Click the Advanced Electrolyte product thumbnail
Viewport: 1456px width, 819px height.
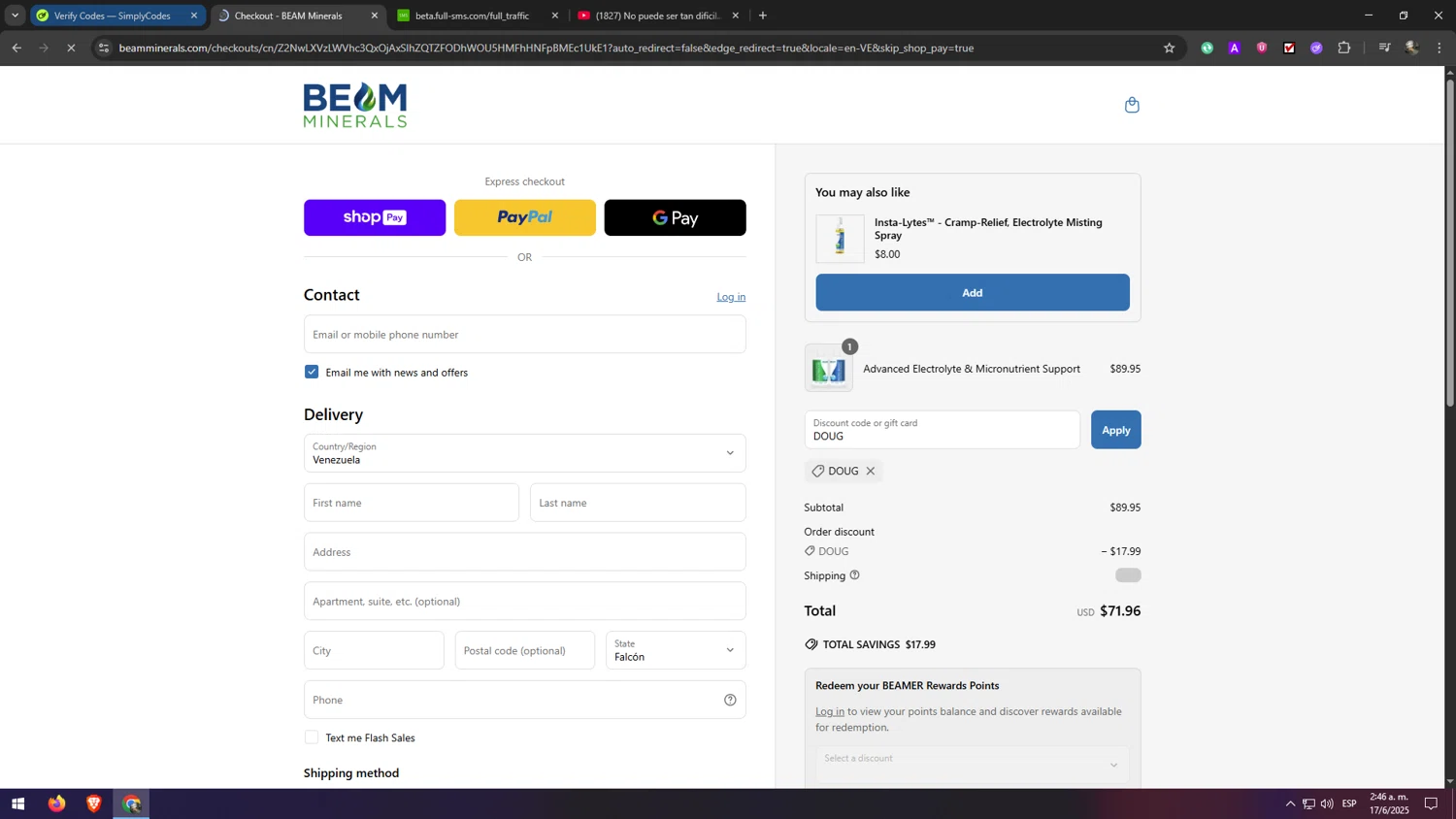pos(829,368)
